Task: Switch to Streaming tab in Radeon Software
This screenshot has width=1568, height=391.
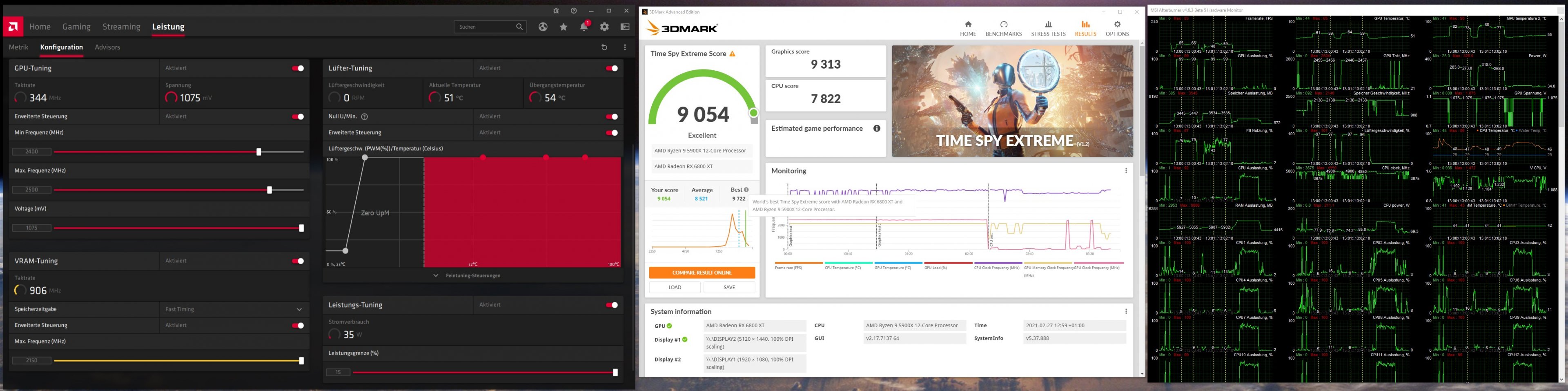Action: (x=121, y=27)
